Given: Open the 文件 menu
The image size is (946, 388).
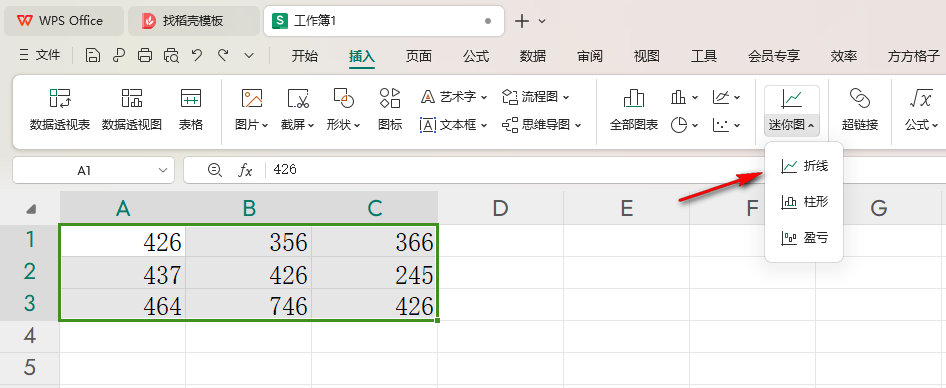Looking at the screenshot, I should pyautogui.click(x=40, y=56).
